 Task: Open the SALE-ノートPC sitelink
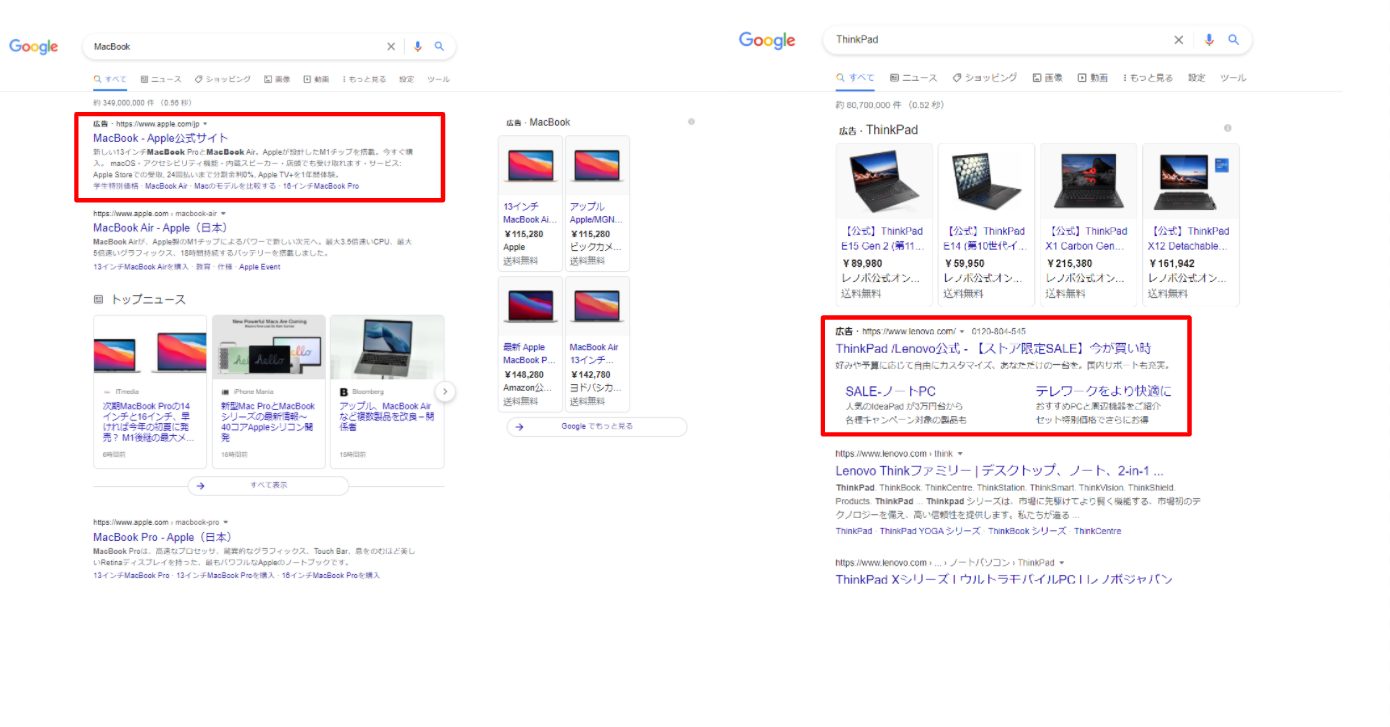pos(891,391)
